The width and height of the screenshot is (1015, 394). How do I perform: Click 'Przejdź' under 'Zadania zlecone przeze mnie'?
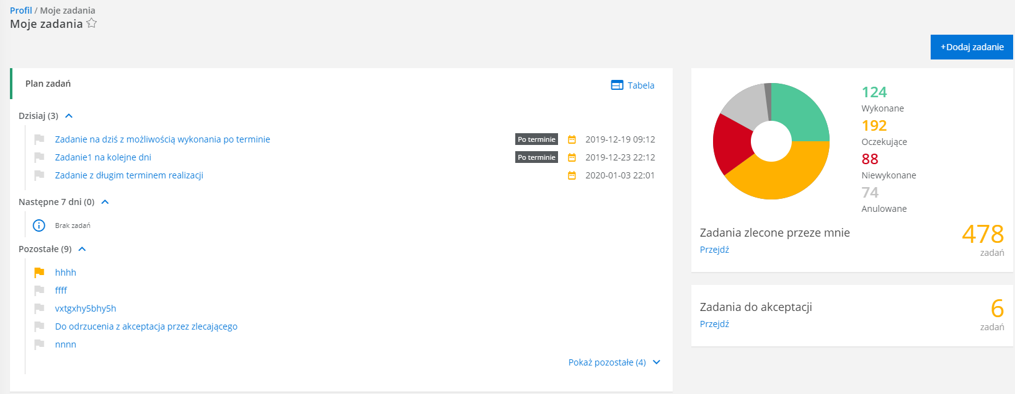tap(715, 250)
